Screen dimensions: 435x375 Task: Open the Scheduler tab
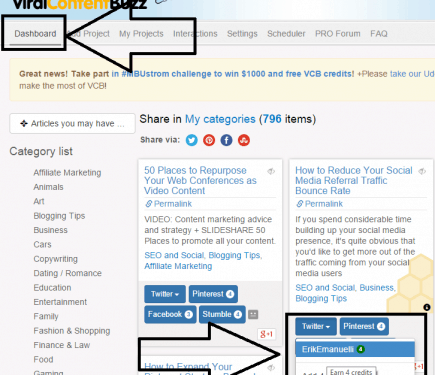(286, 34)
